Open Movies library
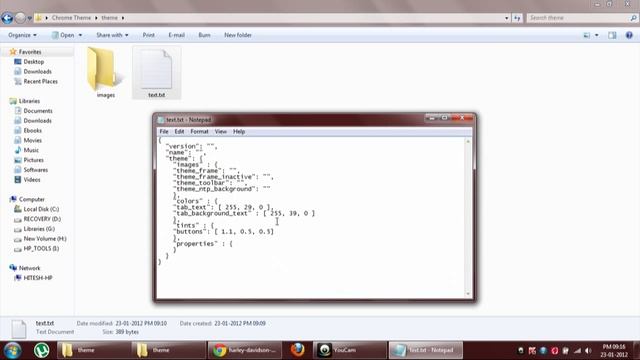Screen dimensions: 640x360 point(32,140)
